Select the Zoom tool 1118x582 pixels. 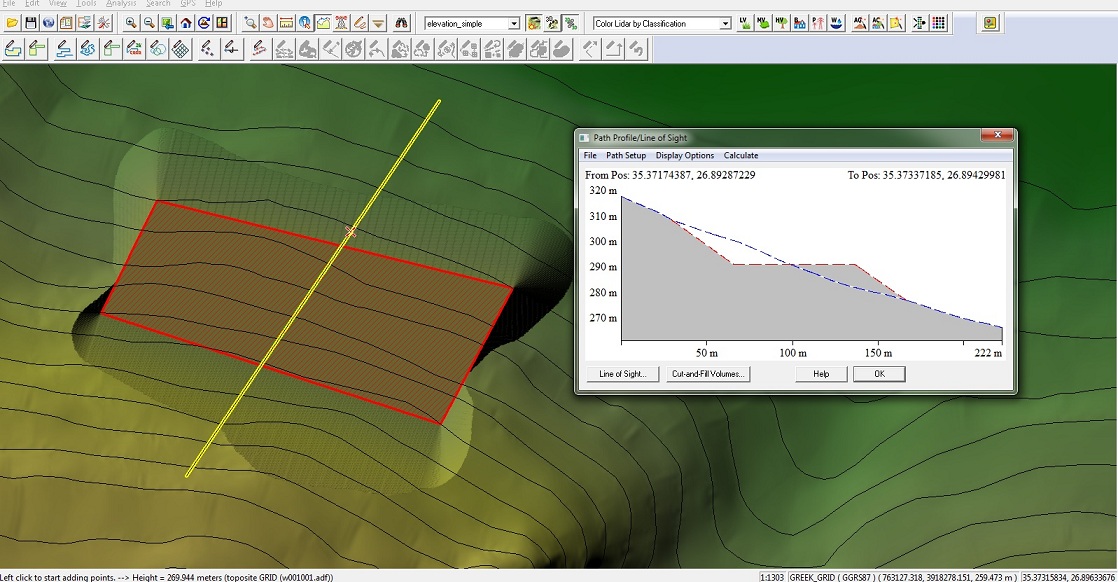click(250, 23)
